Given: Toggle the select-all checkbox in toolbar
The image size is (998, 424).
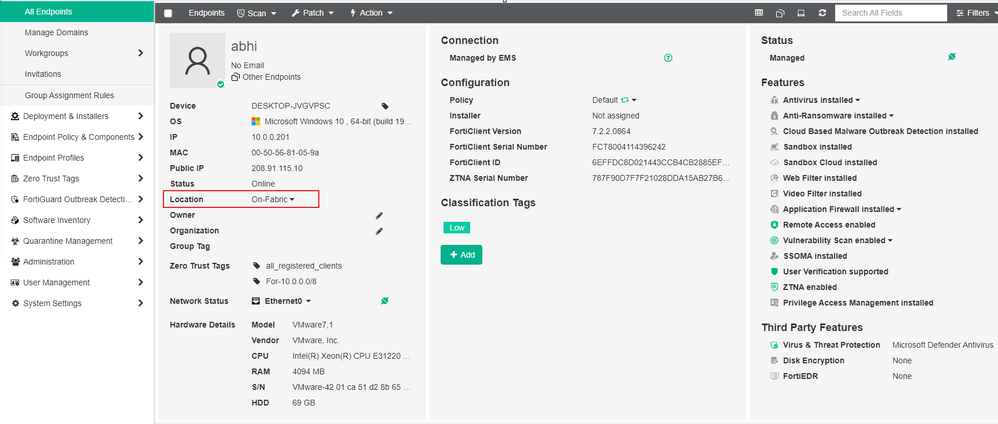Looking at the screenshot, I should click(168, 13).
